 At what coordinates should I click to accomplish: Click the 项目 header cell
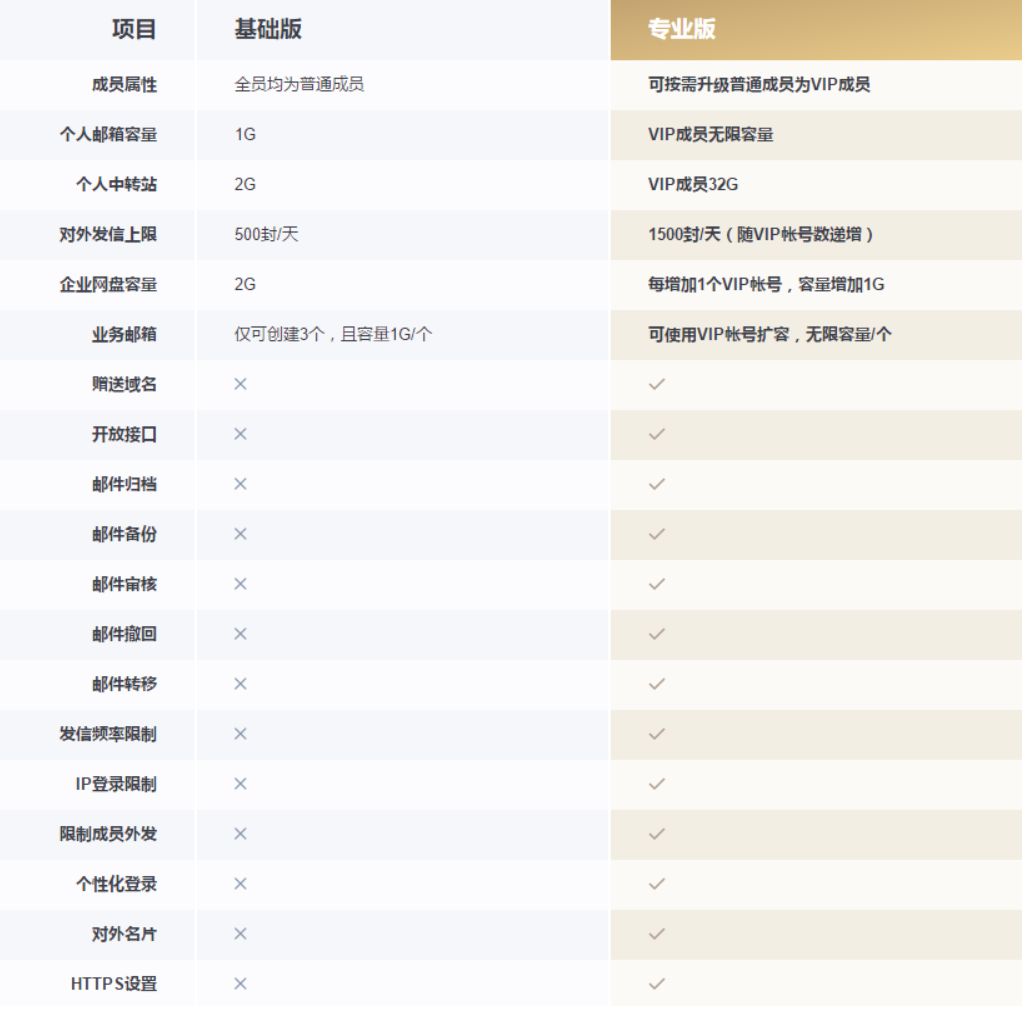pos(134,29)
